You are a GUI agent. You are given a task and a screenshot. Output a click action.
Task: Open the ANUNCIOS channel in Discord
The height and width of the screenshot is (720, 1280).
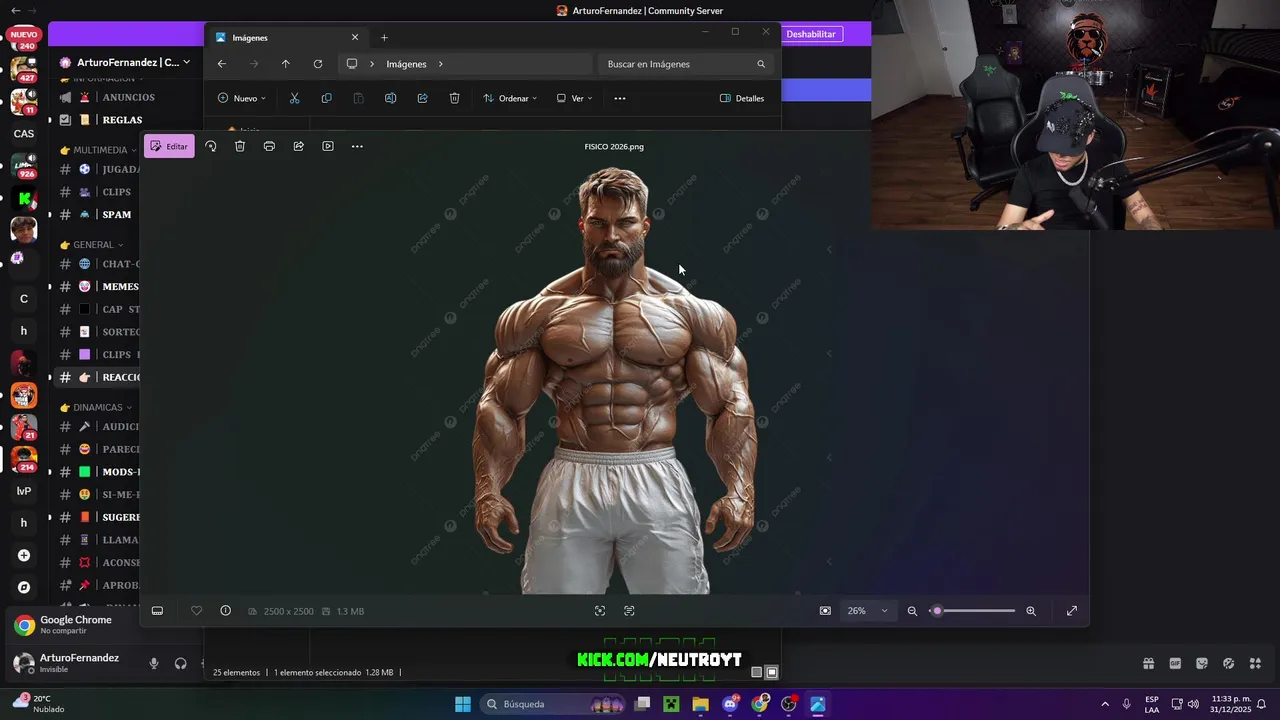(128, 97)
